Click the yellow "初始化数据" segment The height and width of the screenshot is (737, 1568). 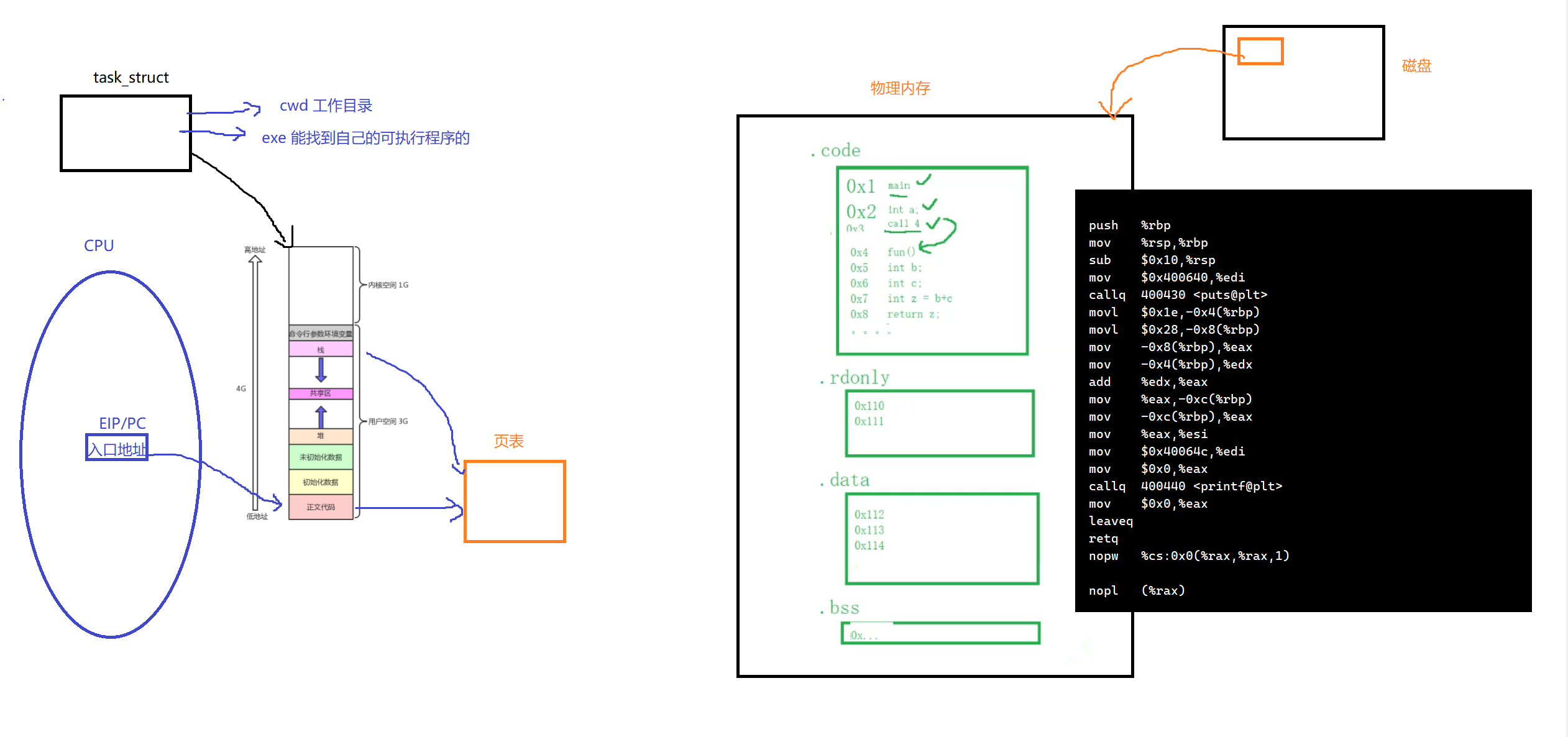pos(321,482)
